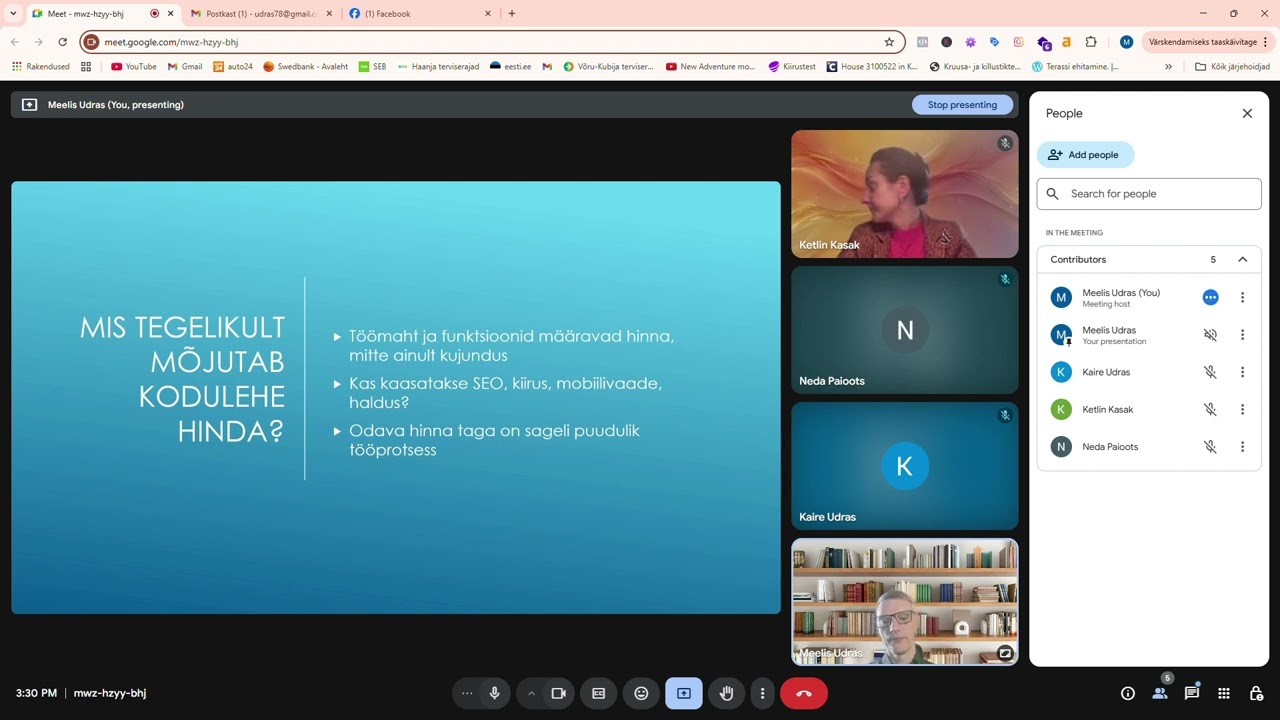Click Add people button
Screen dimensions: 1280x720
(1085, 155)
